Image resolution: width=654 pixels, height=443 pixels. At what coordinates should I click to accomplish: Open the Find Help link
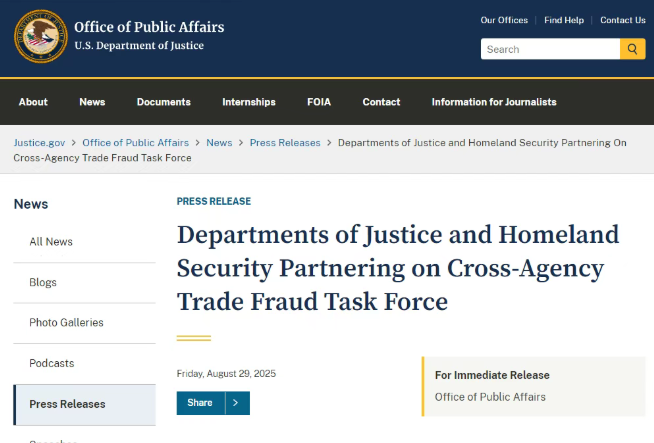point(564,20)
